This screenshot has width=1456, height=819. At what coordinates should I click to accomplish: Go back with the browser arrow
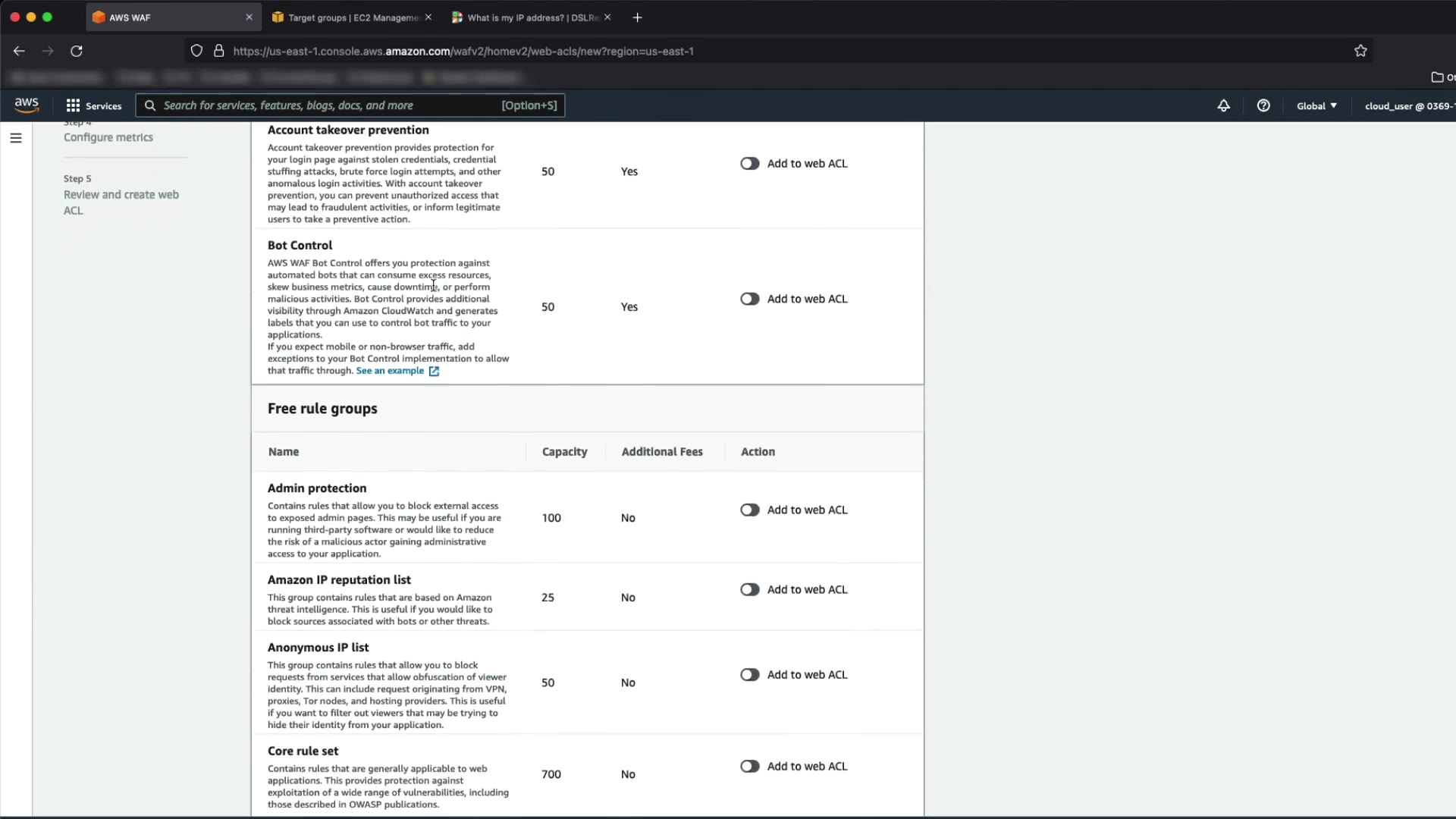[19, 51]
